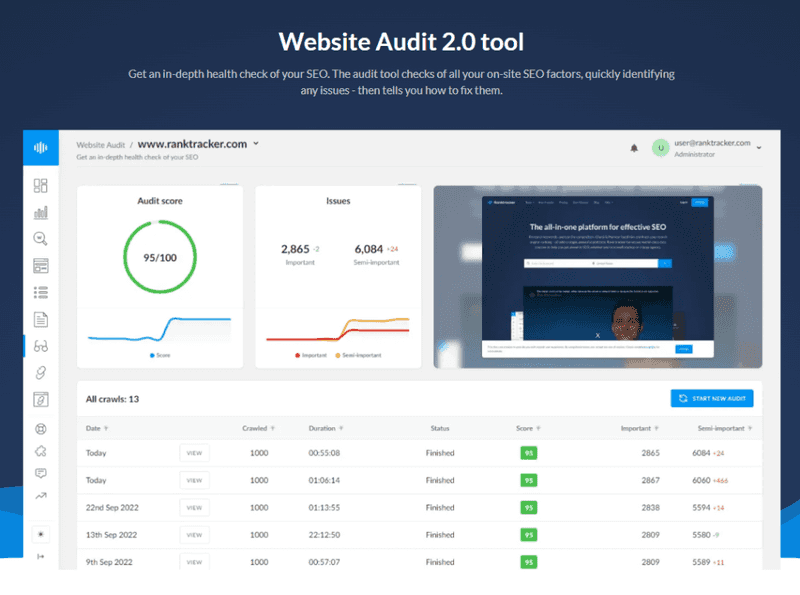
Task: Click the 95/100 audit score circle
Action: pyautogui.click(x=160, y=257)
